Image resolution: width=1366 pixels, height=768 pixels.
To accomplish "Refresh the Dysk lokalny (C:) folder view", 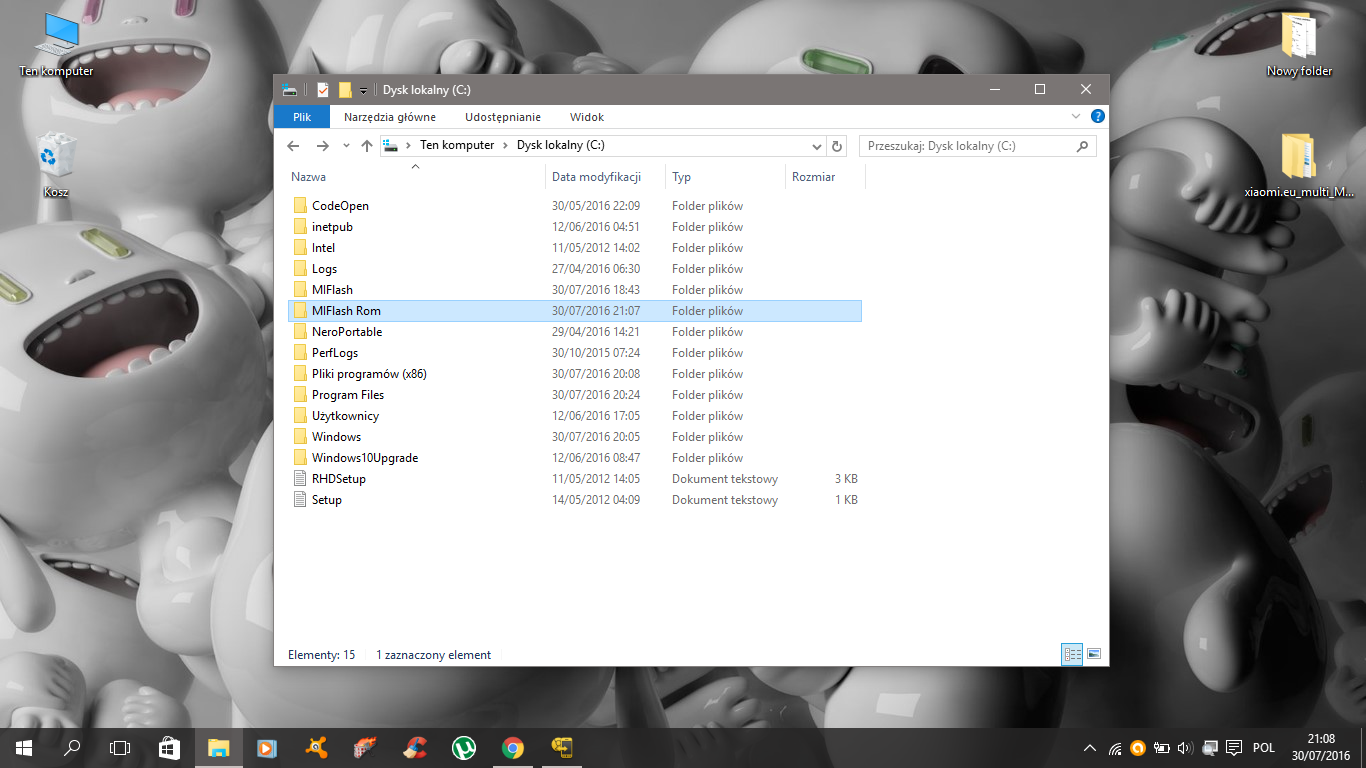I will click(837, 146).
